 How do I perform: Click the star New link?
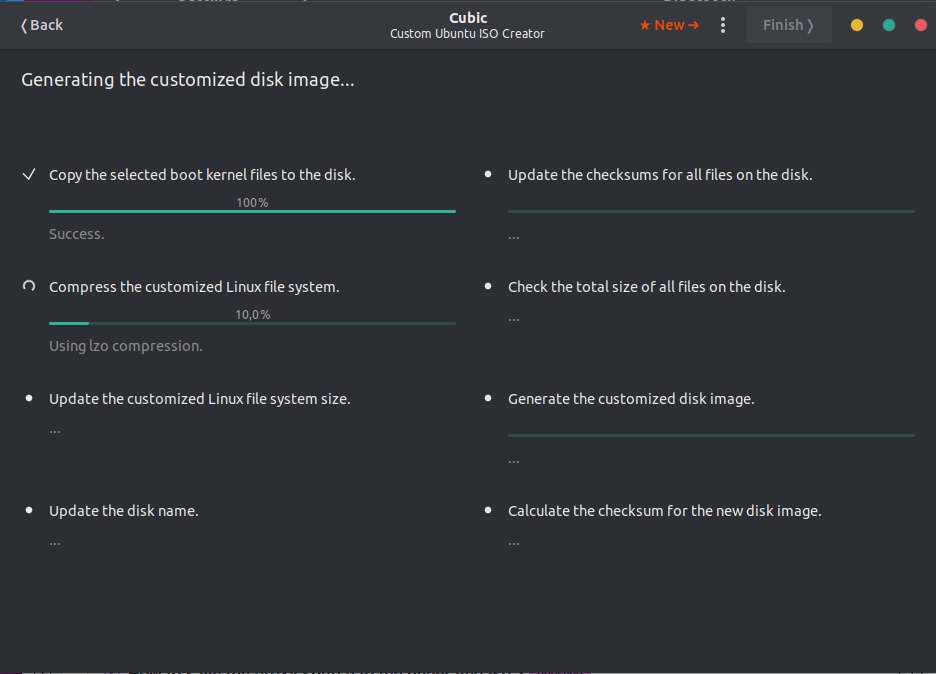pyautogui.click(x=669, y=25)
